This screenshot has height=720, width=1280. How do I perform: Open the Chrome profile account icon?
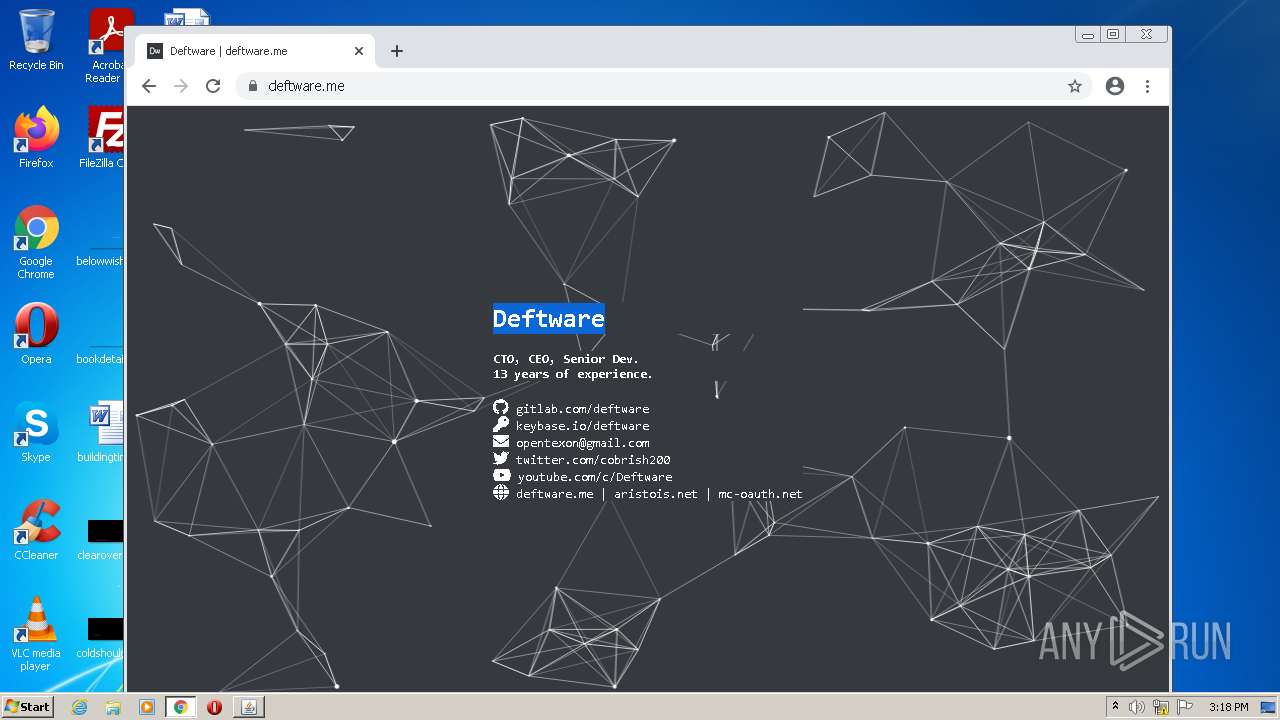tap(1115, 86)
